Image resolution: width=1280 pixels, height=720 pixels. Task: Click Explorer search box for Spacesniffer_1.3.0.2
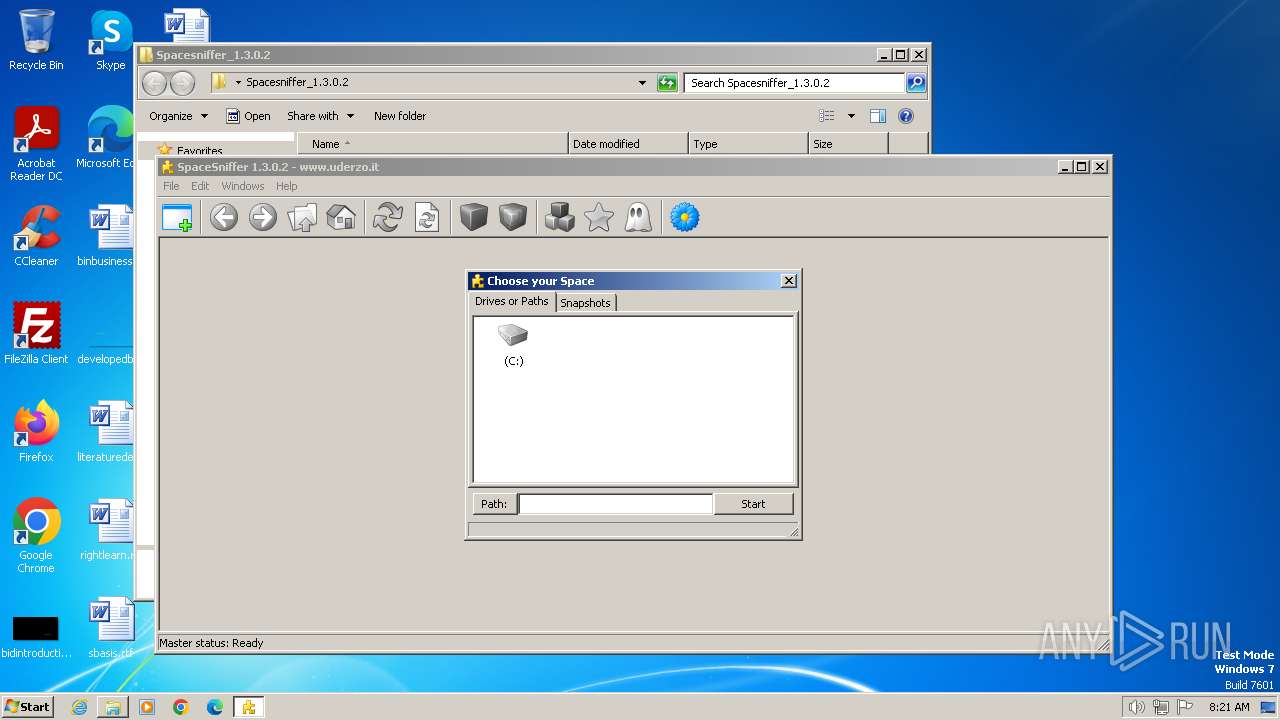[x=794, y=83]
